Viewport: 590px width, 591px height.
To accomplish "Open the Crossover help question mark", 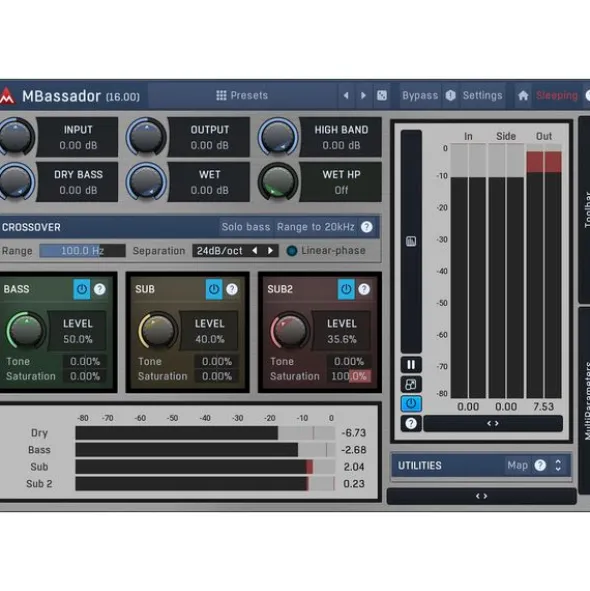I will 367,227.
